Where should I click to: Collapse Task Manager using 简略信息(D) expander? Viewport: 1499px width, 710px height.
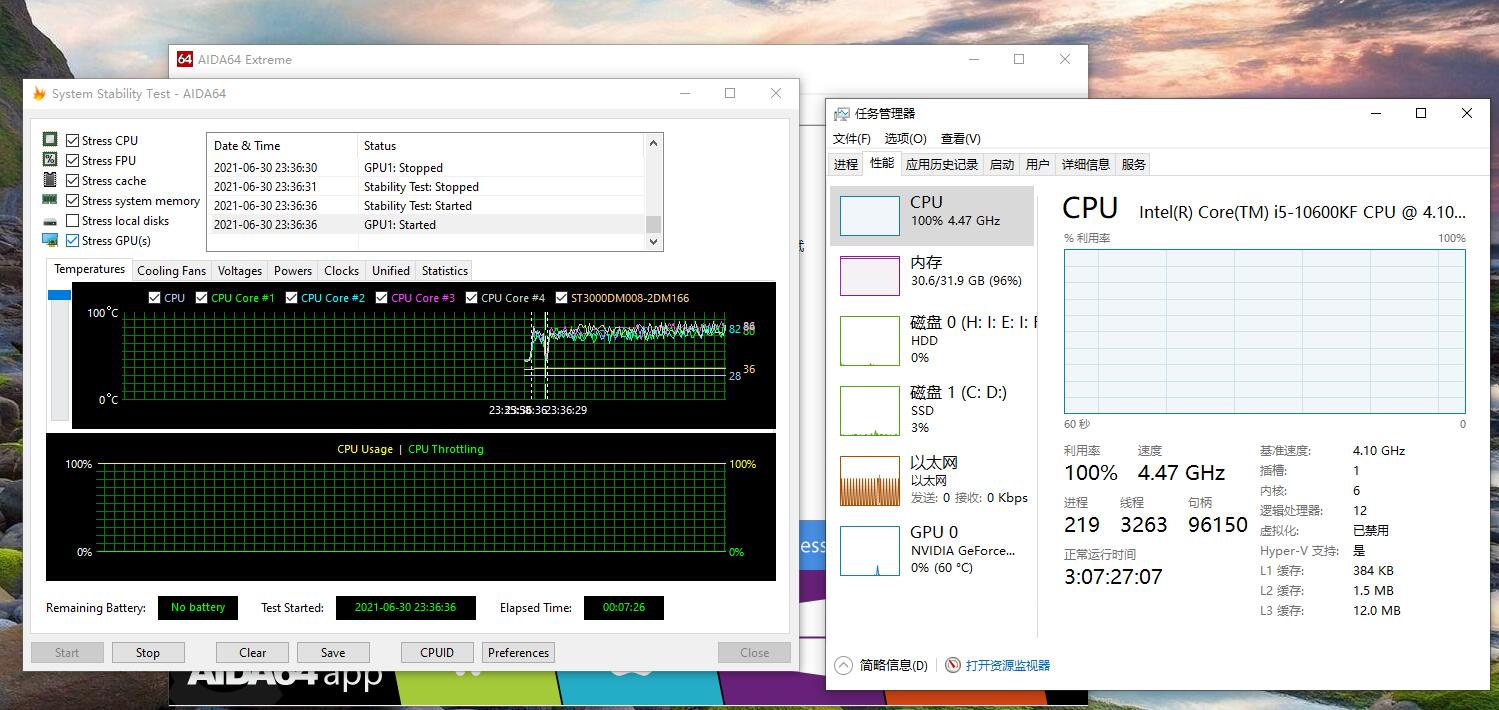click(x=879, y=664)
